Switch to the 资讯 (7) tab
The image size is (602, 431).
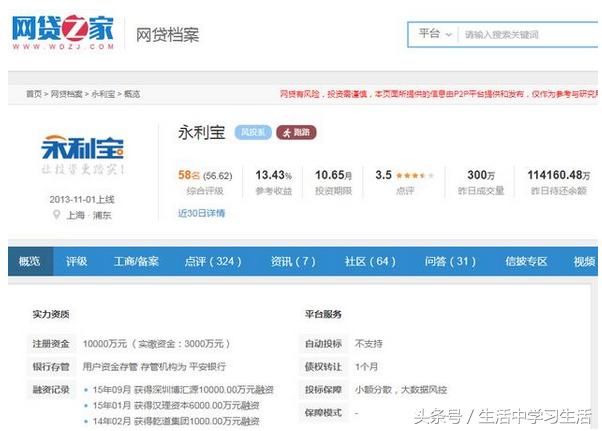293,261
